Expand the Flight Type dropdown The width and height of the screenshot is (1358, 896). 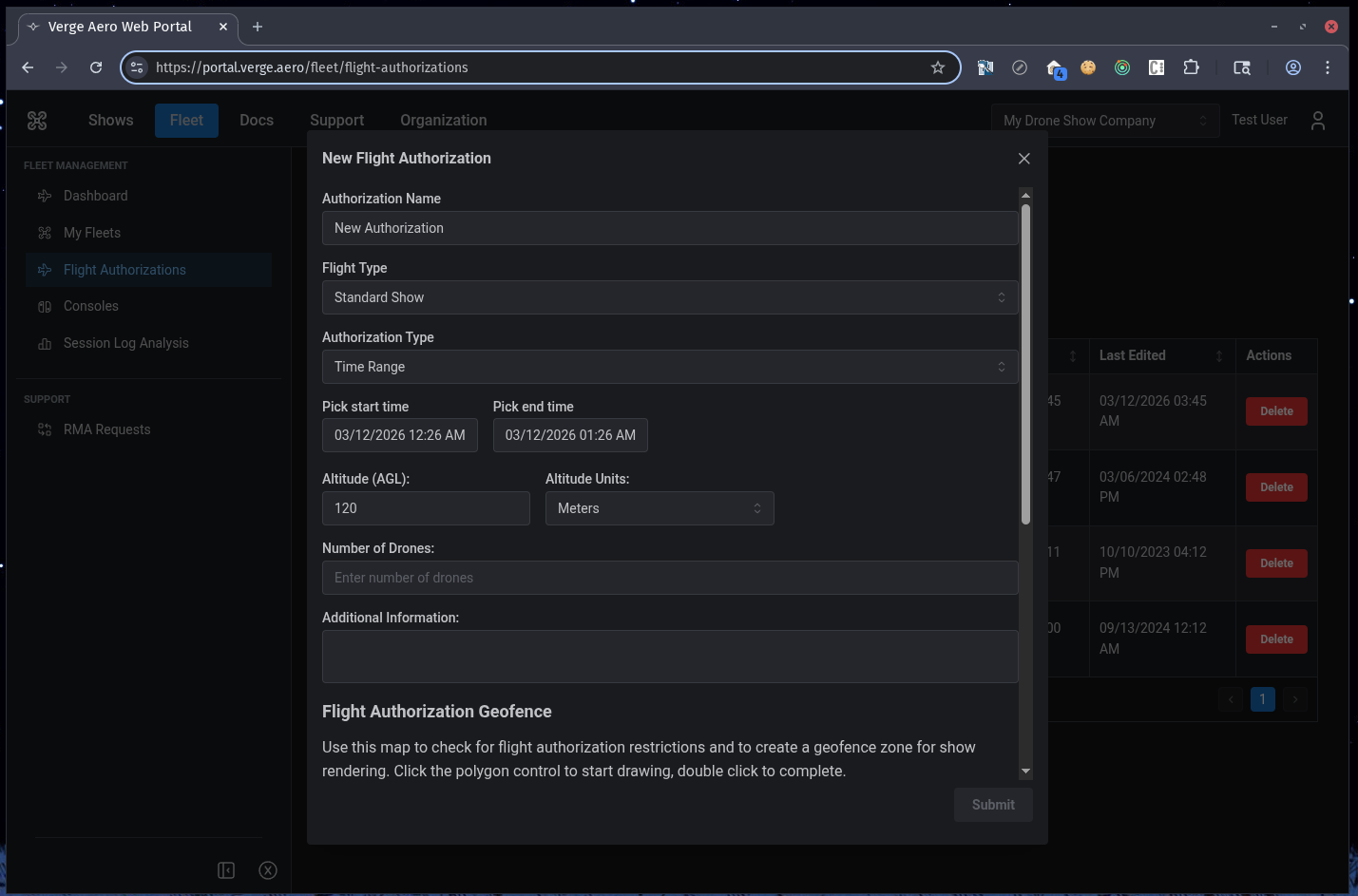pyautogui.click(x=669, y=297)
